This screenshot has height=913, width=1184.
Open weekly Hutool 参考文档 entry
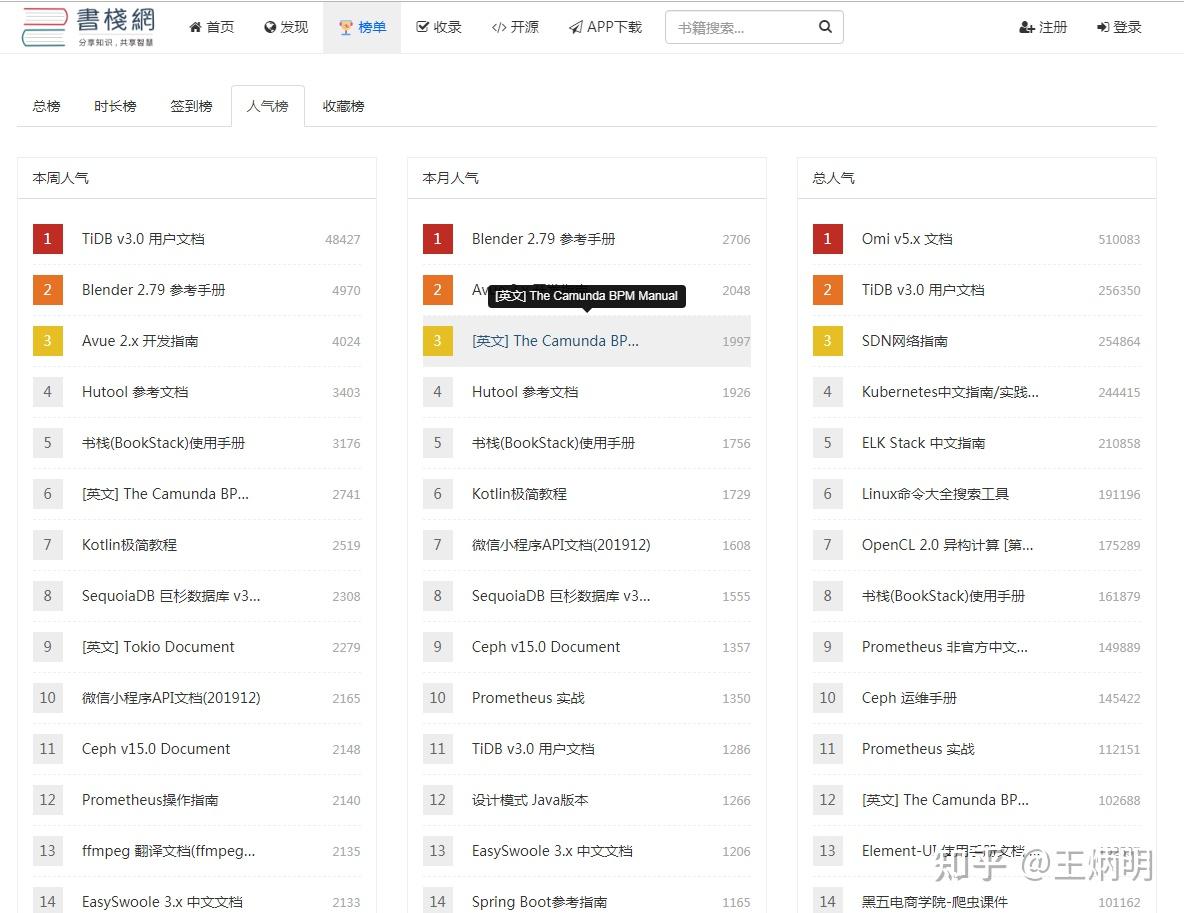click(x=135, y=392)
